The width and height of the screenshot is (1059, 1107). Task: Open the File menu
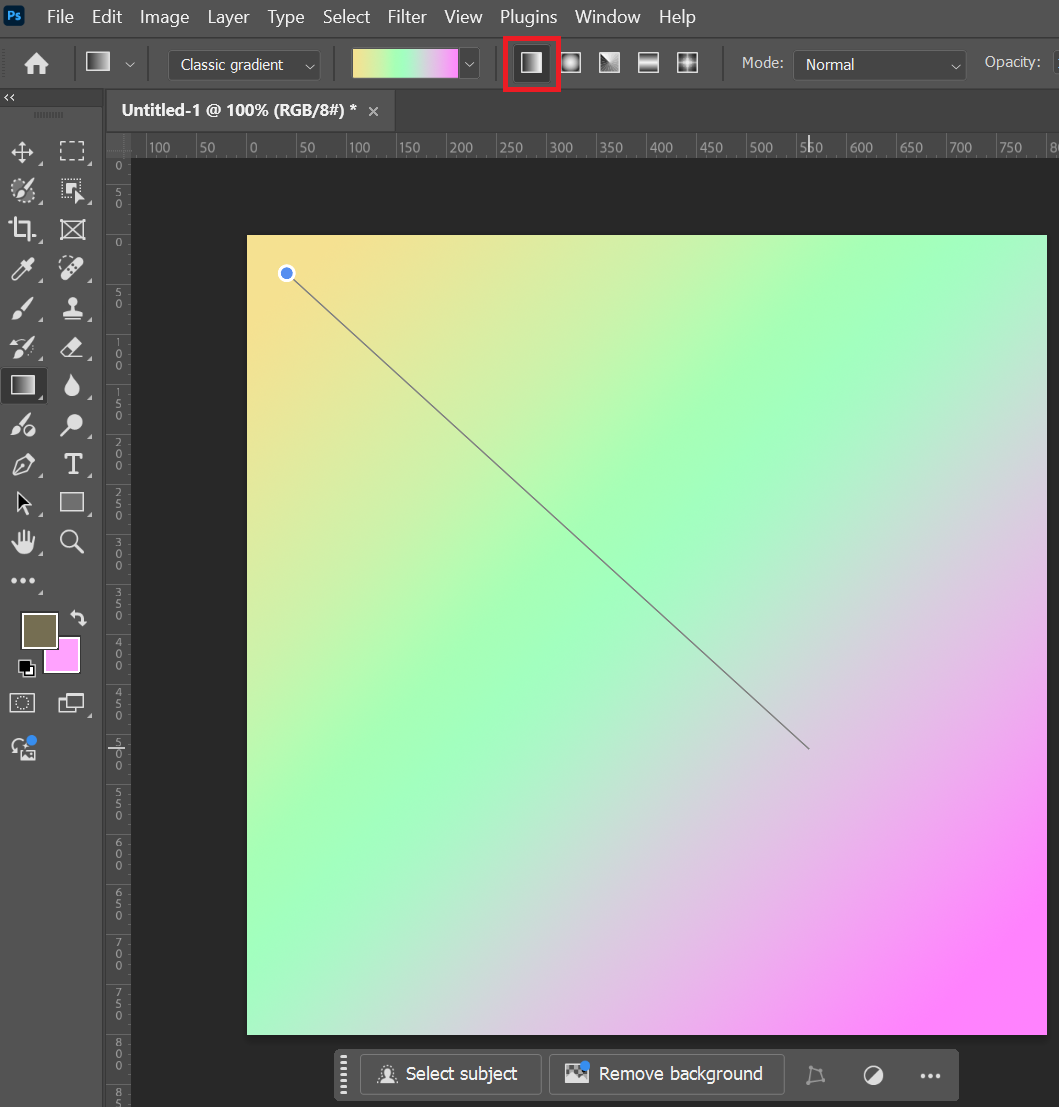[x=60, y=17]
